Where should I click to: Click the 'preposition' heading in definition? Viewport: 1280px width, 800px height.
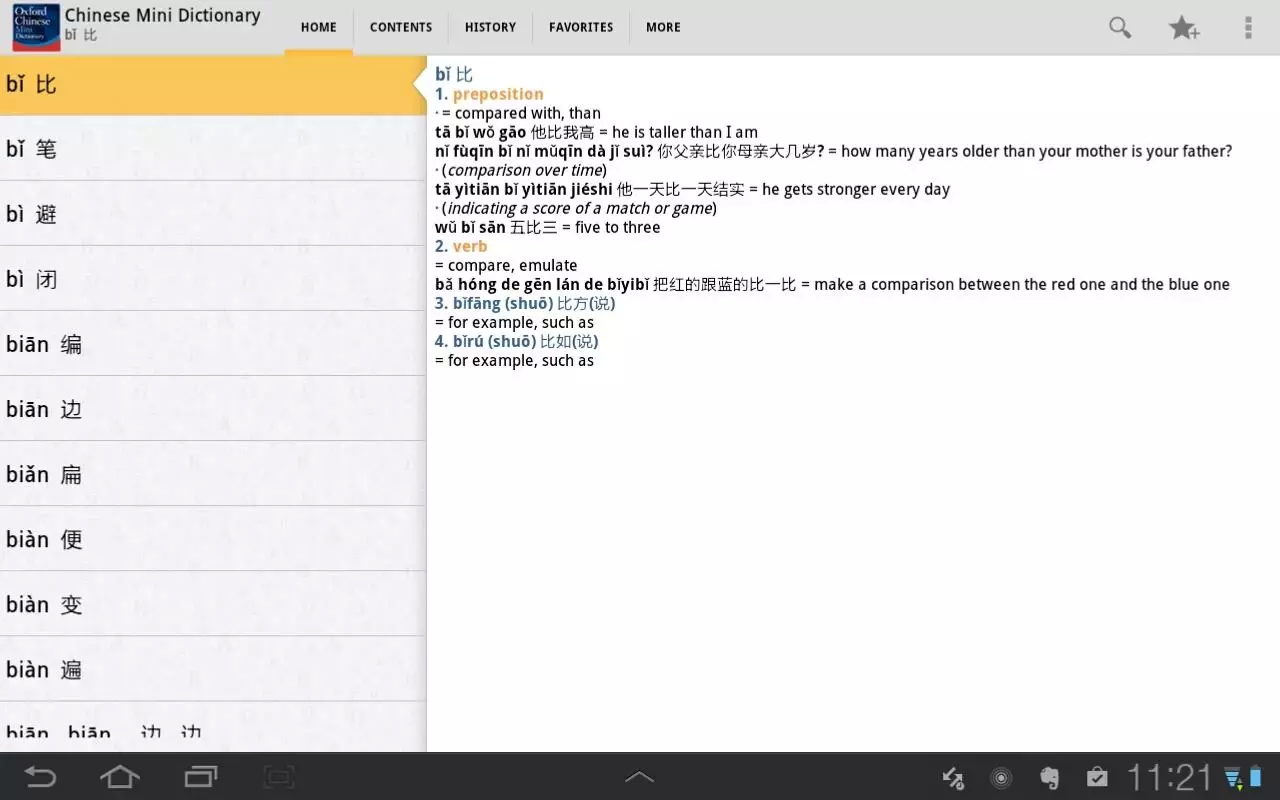click(x=498, y=94)
